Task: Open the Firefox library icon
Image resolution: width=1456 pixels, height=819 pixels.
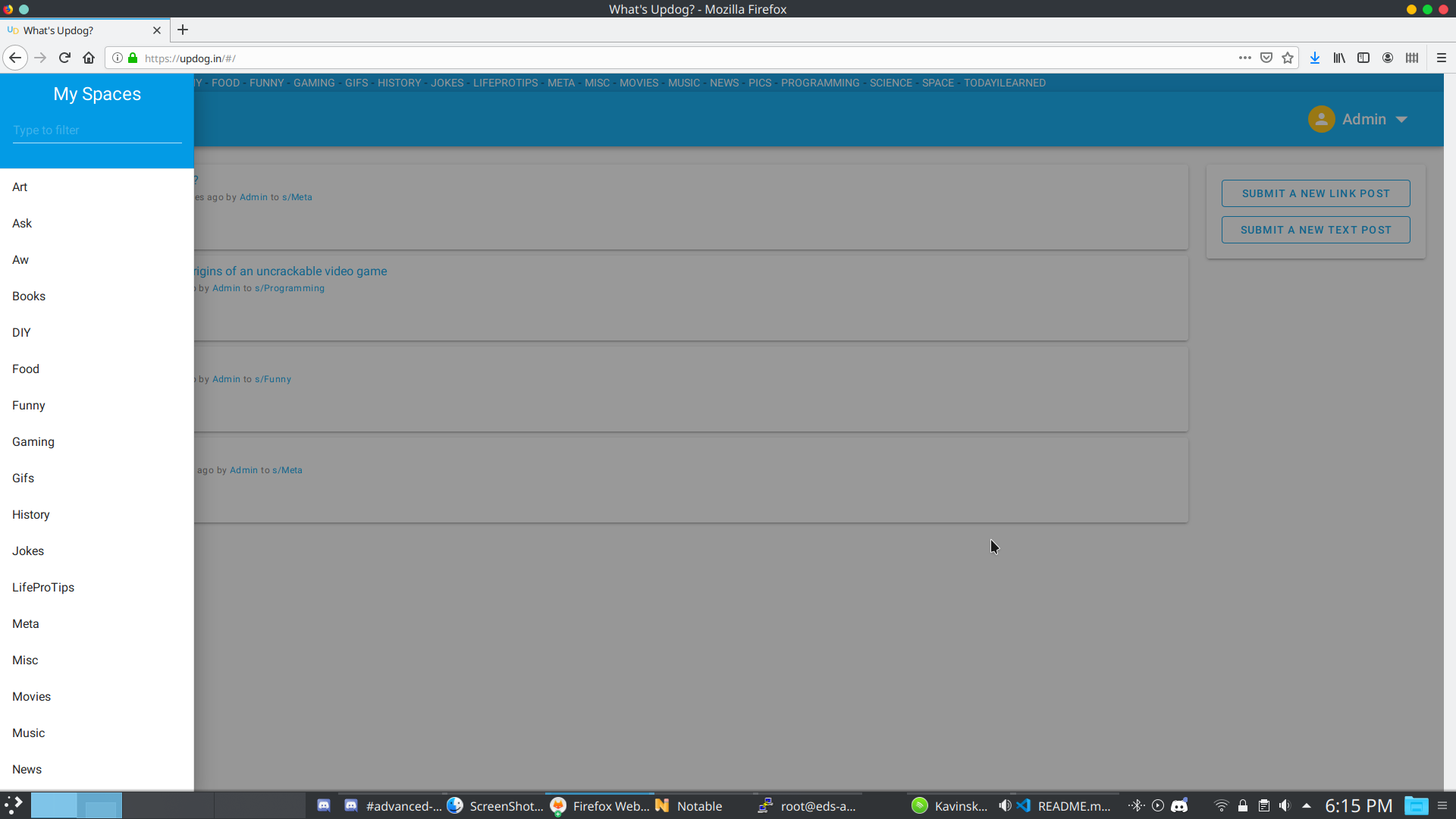Action: 1339,58
